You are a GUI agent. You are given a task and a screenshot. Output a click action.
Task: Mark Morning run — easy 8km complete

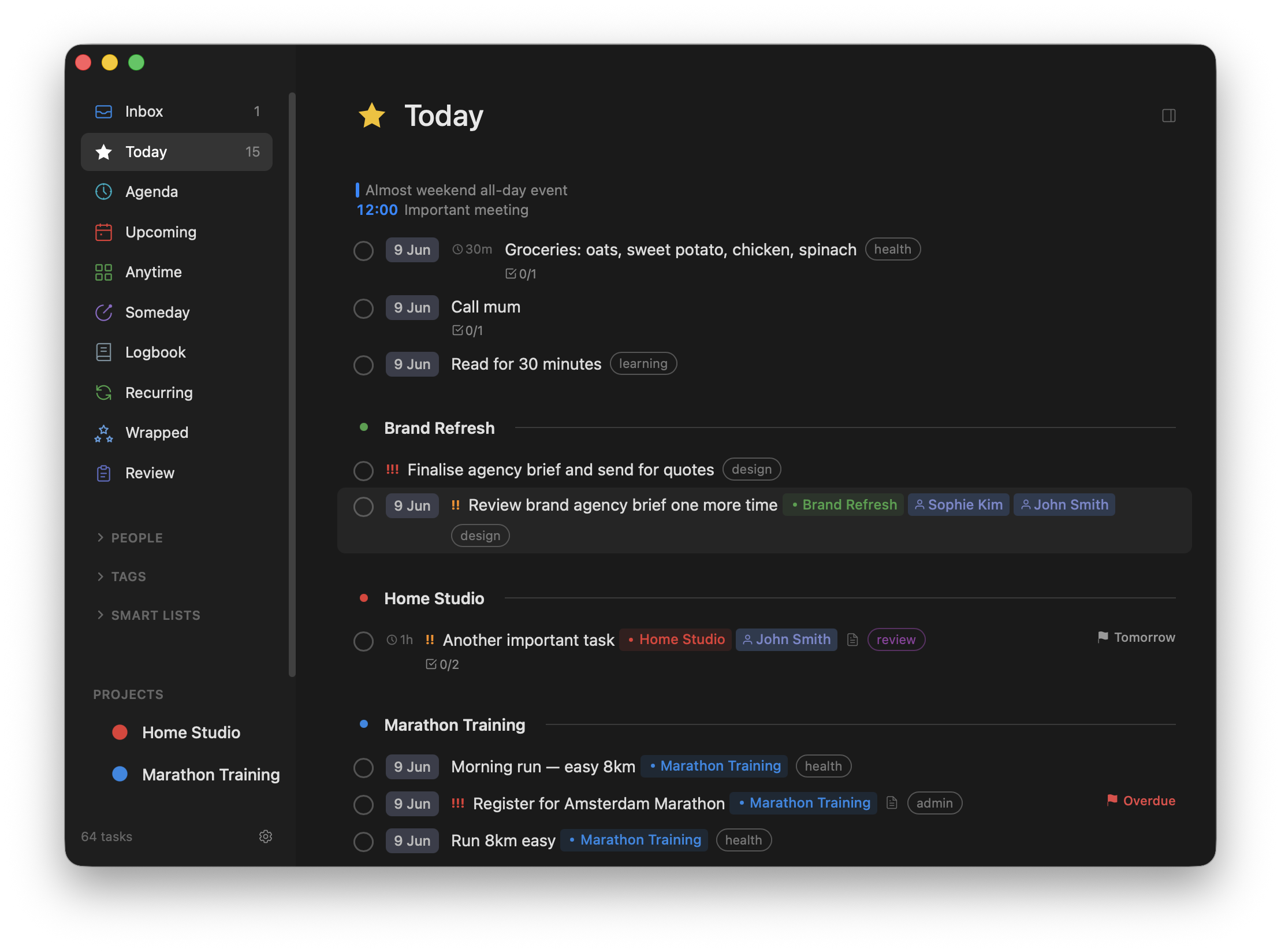363,767
